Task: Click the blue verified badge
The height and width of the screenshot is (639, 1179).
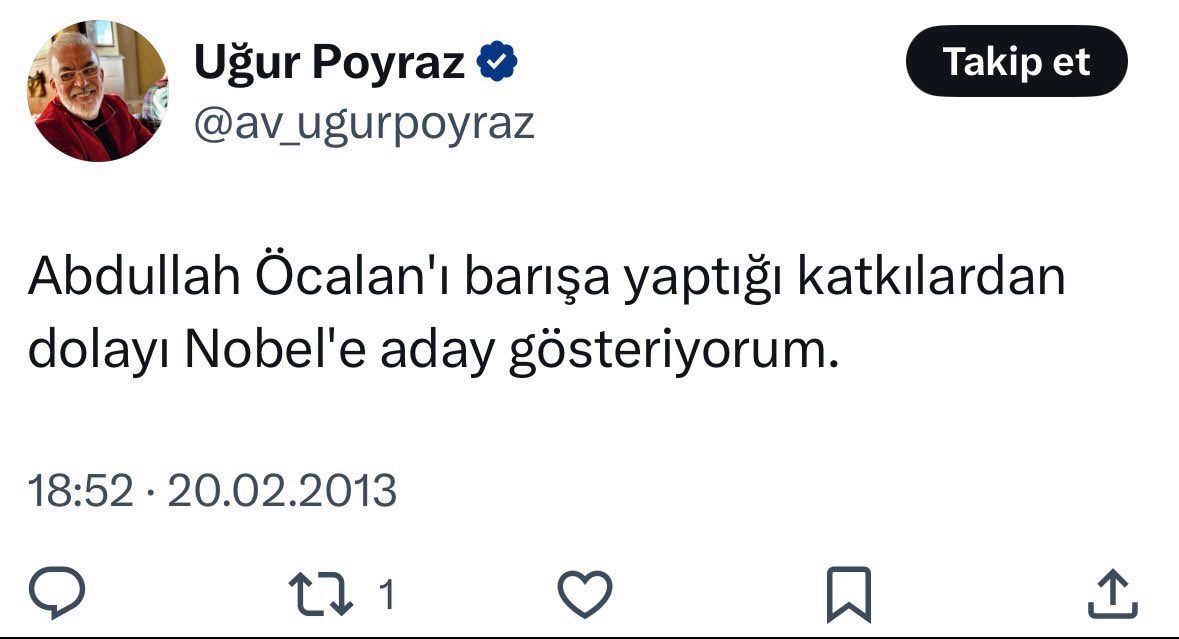Action: [497, 62]
